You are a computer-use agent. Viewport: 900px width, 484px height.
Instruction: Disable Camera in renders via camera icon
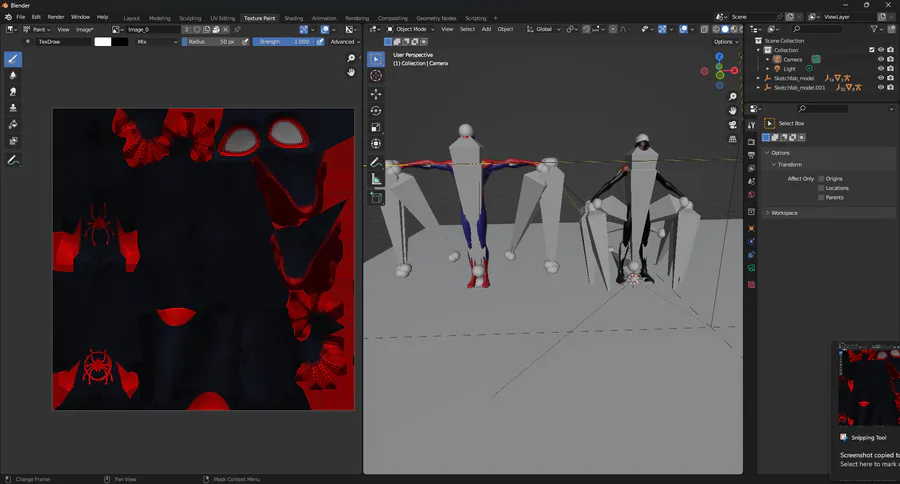pos(890,59)
